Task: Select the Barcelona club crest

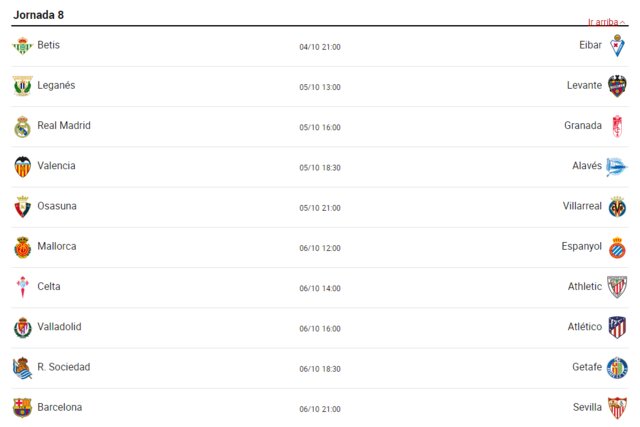Action: coord(22,408)
